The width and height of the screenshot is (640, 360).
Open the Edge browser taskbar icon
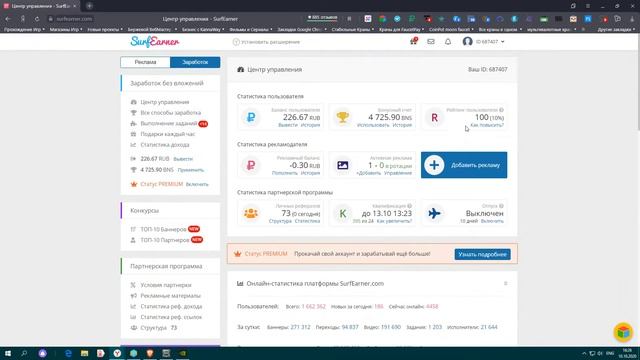68,353
